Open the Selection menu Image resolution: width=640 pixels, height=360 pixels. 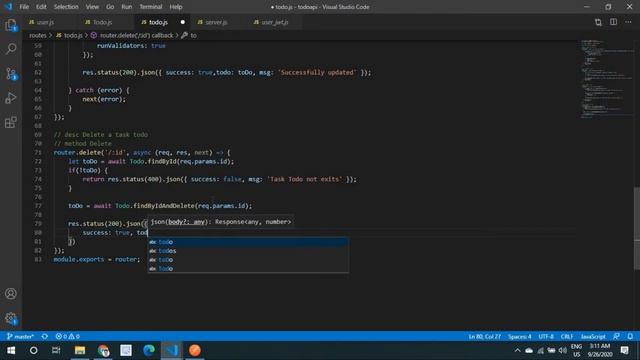[x=66, y=7]
